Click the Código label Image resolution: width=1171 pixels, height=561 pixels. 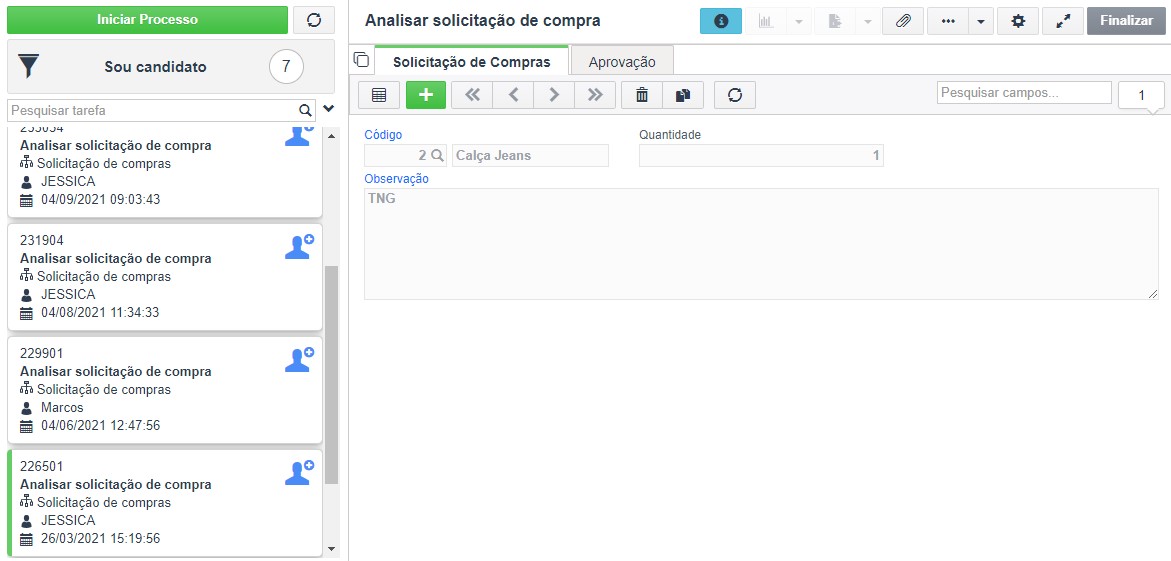coord(383,135)
